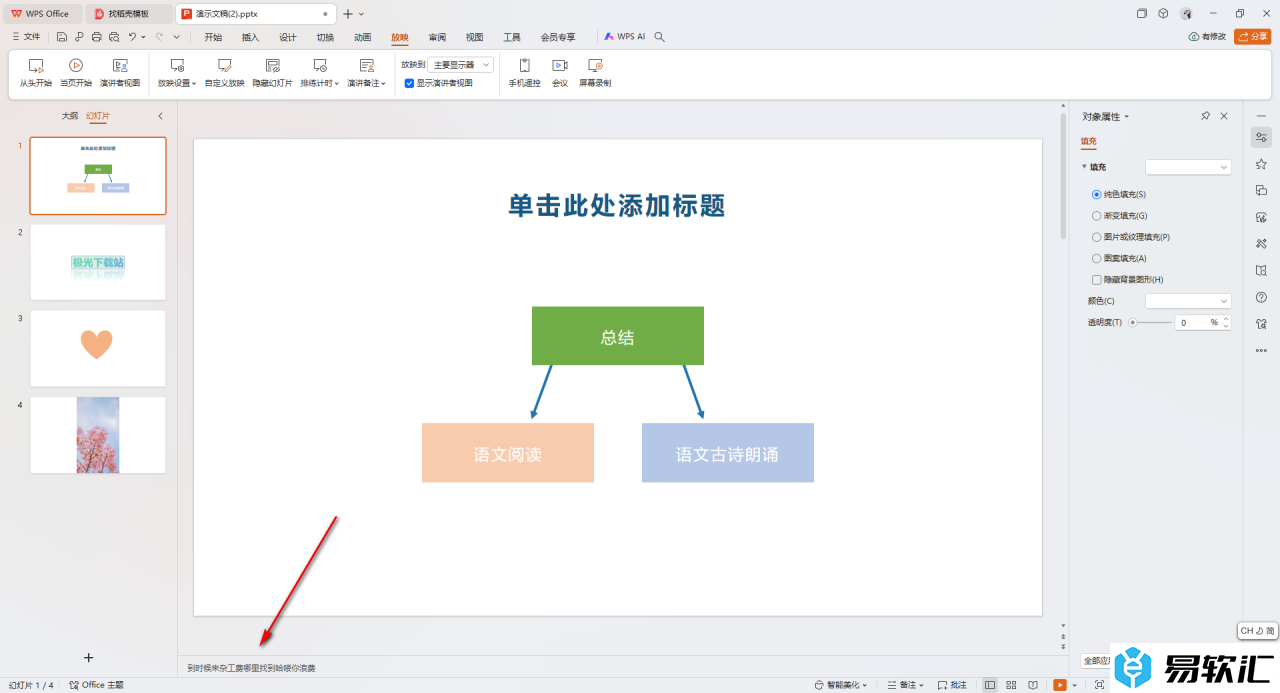Image resolution: width=1280 pixels, height=693 pixels.
Task: Open 颜色(C) color dropdown
Action: [x=1188, y=301]
